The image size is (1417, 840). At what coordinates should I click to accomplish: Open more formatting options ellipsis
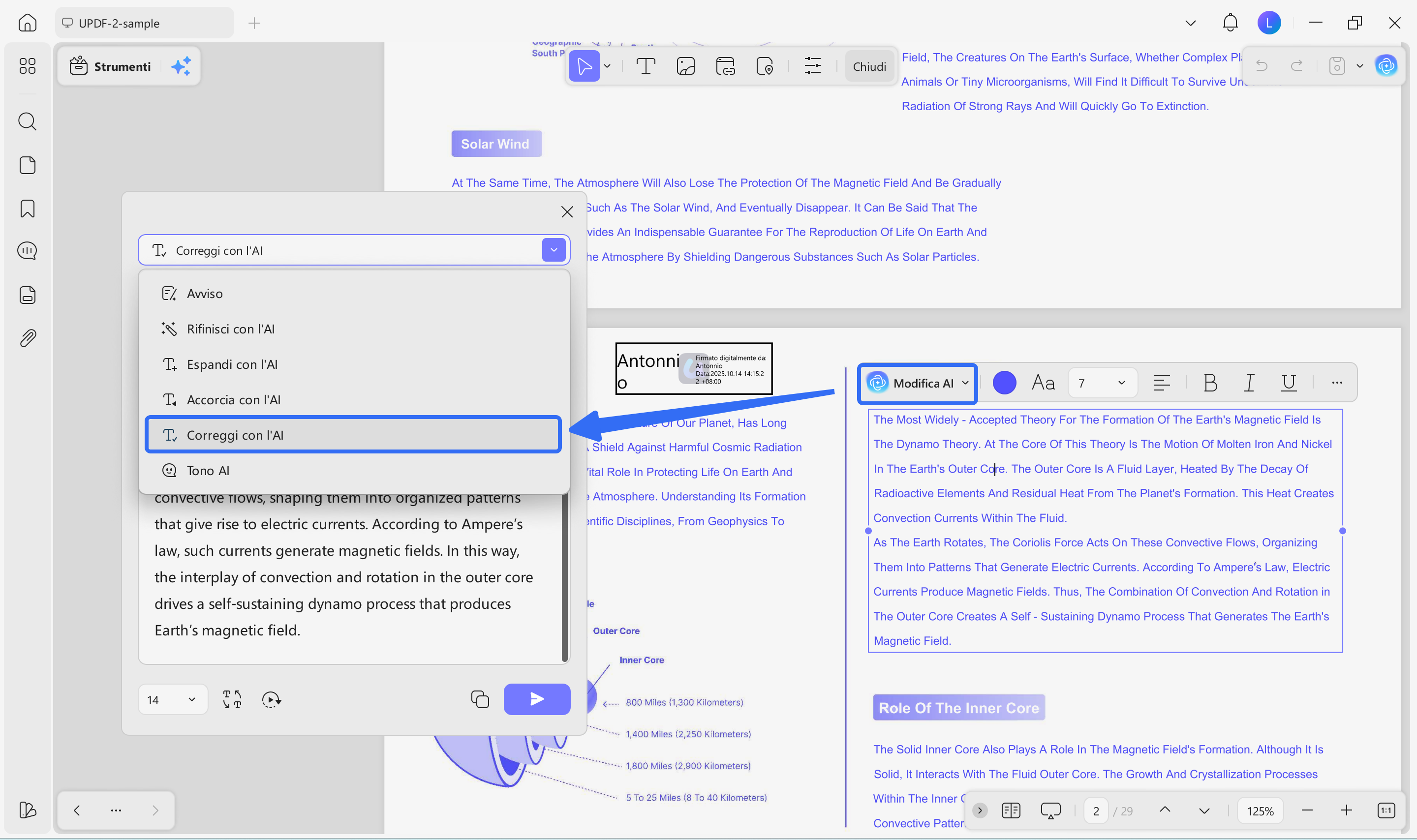1337,383
